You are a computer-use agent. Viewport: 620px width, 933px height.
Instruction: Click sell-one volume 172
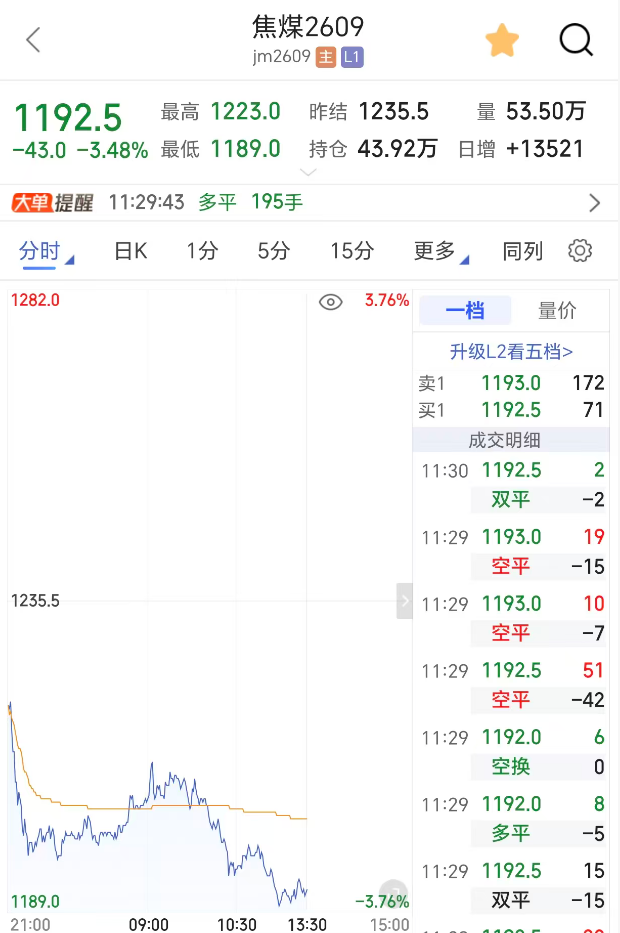(x=588, y=383)
